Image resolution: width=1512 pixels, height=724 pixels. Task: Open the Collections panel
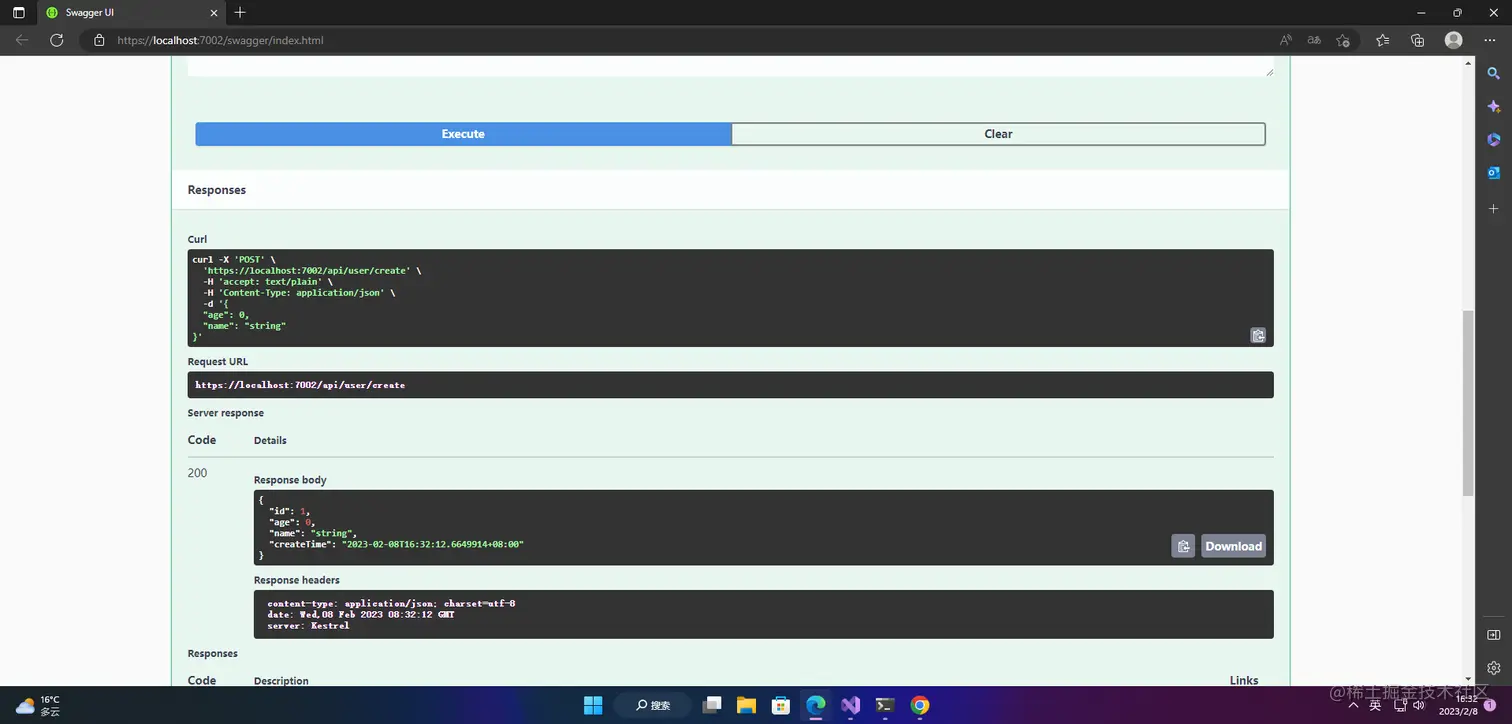[1417, 40]
